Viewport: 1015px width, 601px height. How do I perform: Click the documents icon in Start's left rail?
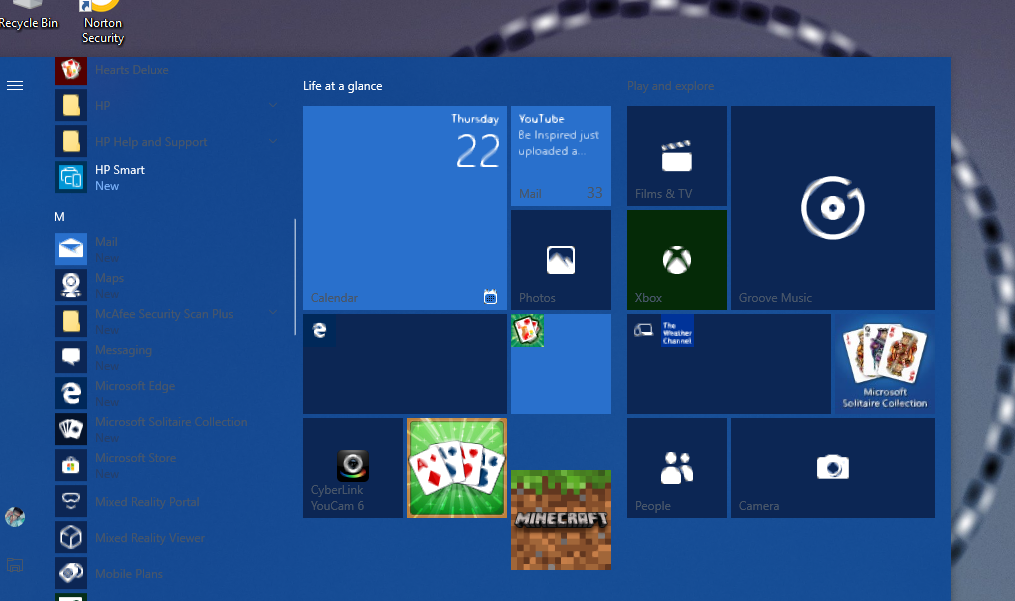tap(15, 565)
